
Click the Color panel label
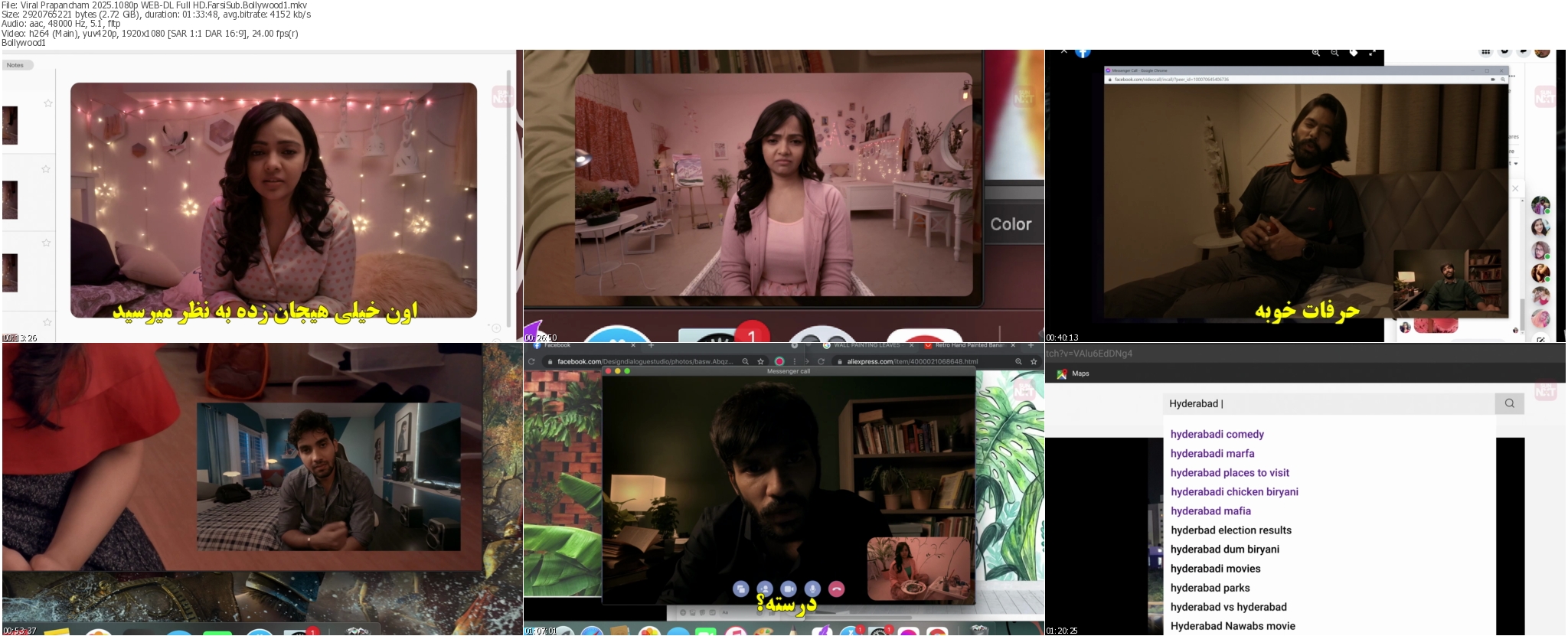(x=1011, y=224)
